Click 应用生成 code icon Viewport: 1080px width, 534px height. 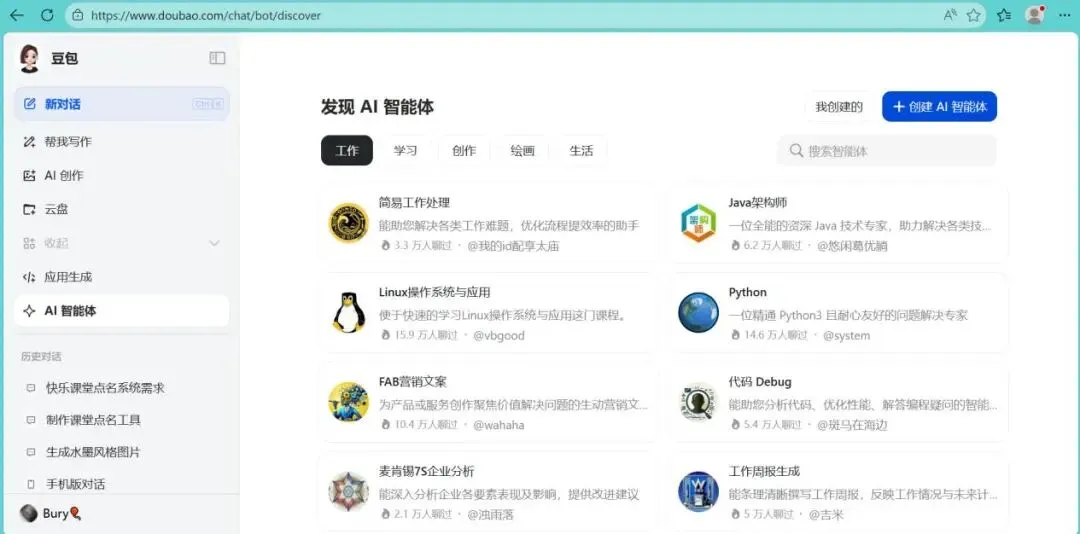(29, 277)
